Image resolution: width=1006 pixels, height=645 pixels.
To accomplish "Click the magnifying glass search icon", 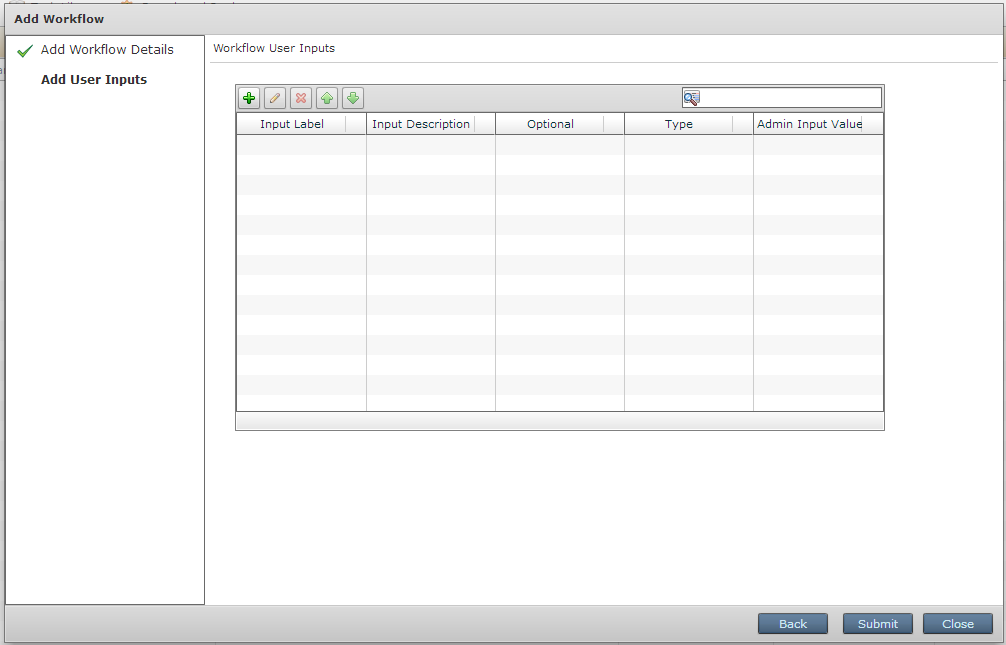I will pyautogui.click(x=692, y=97).
